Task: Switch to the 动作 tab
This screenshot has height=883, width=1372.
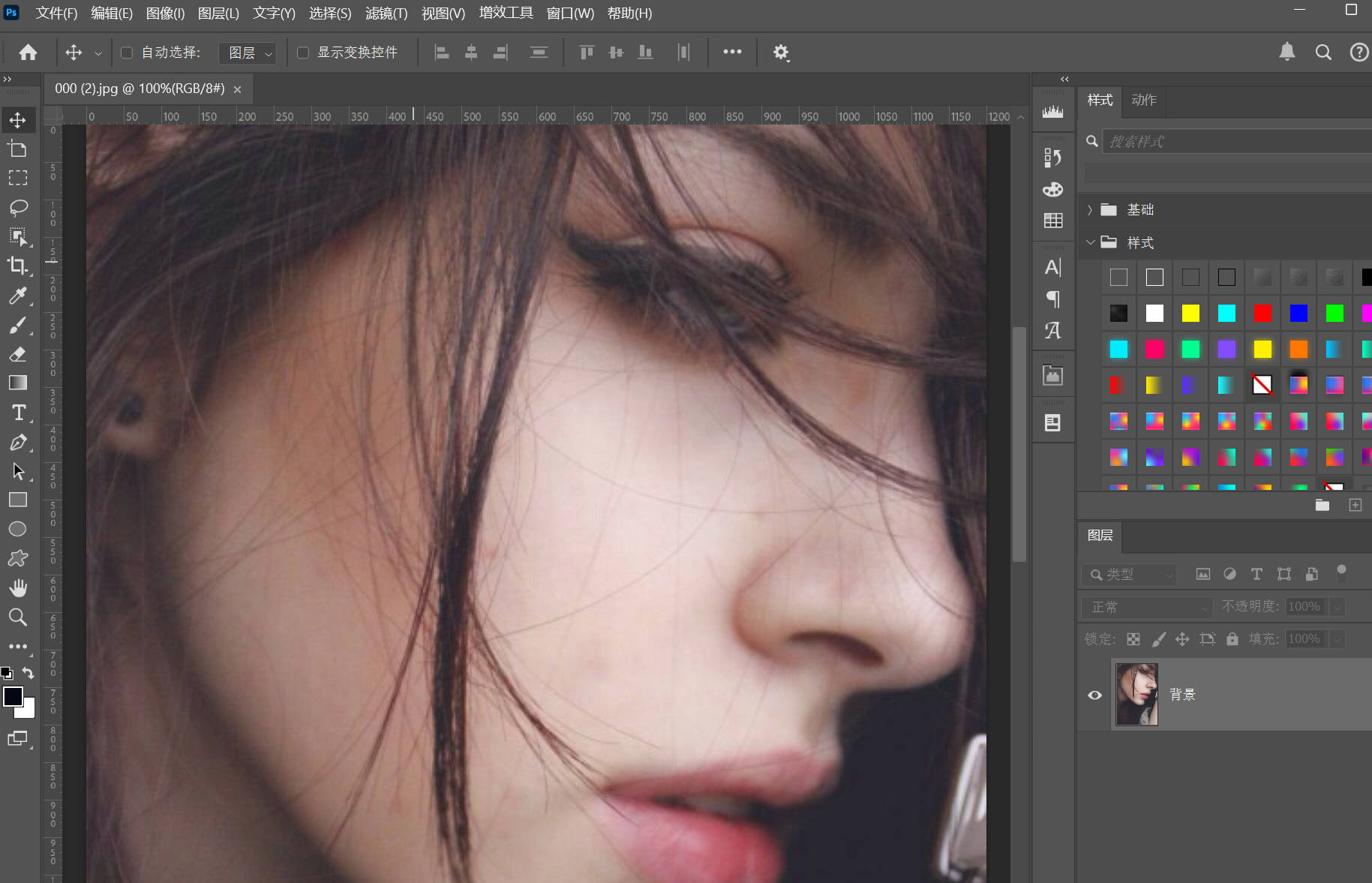Action: 1142,100
